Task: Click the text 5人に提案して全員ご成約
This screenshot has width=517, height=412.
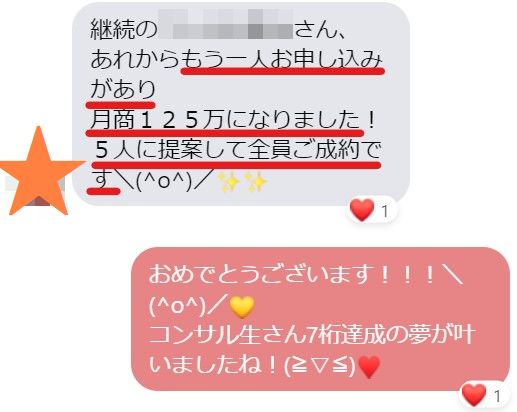Action: point(227,150)
